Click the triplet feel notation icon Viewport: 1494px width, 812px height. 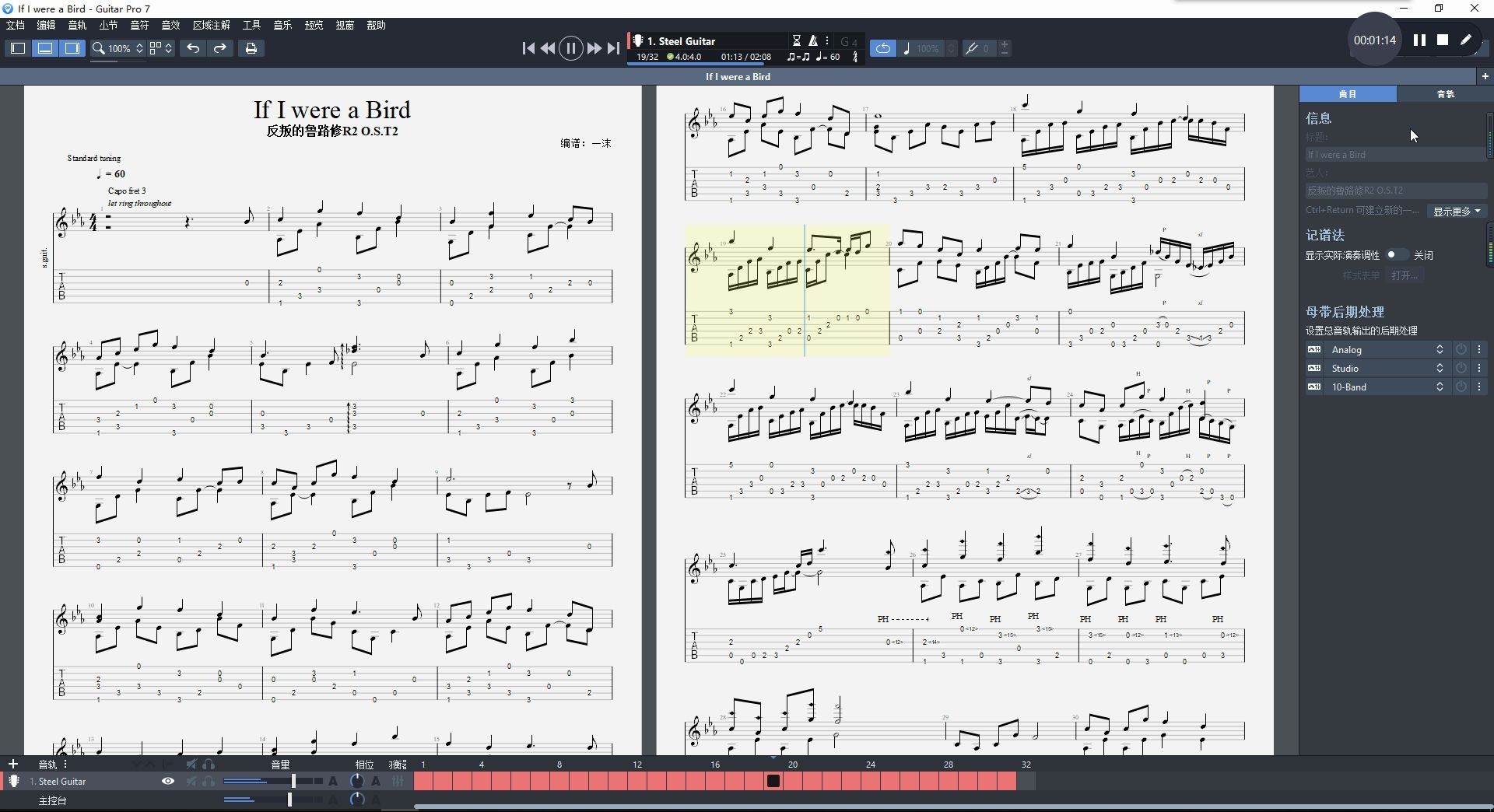(798, 57)
